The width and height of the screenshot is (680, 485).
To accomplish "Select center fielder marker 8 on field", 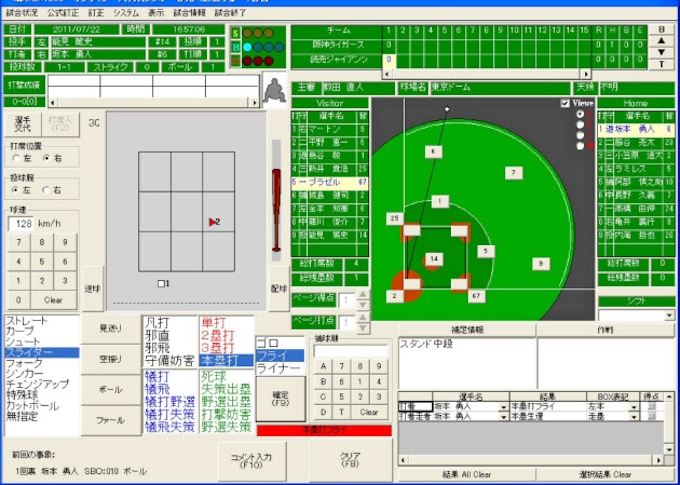I will pyautogui.click(x=433, y=151).
